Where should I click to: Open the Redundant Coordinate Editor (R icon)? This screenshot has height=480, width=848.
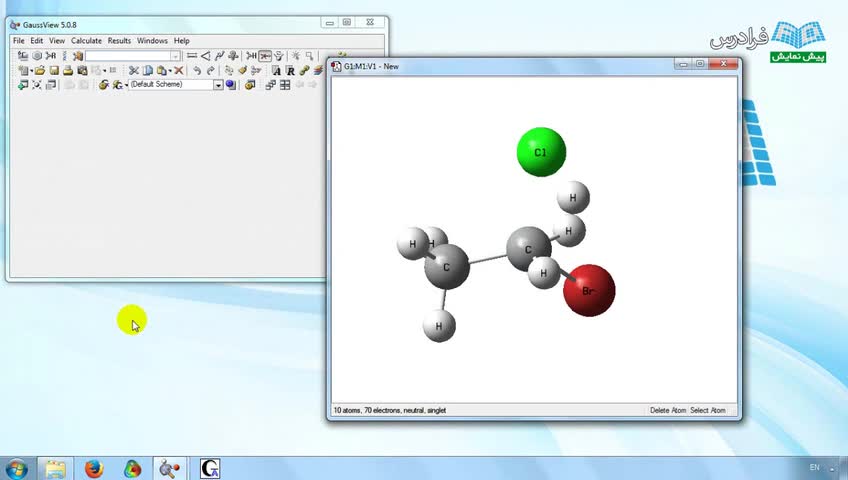[x=290, y=70]
